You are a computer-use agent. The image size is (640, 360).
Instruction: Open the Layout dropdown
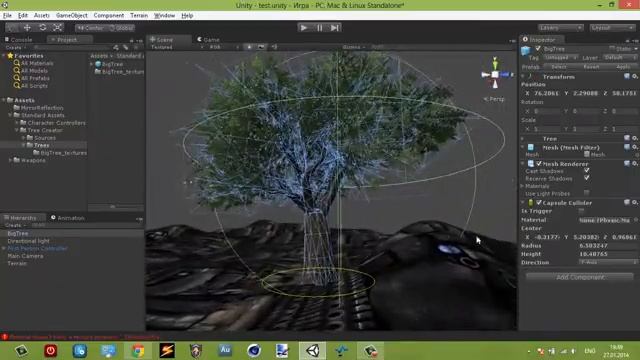612,28
